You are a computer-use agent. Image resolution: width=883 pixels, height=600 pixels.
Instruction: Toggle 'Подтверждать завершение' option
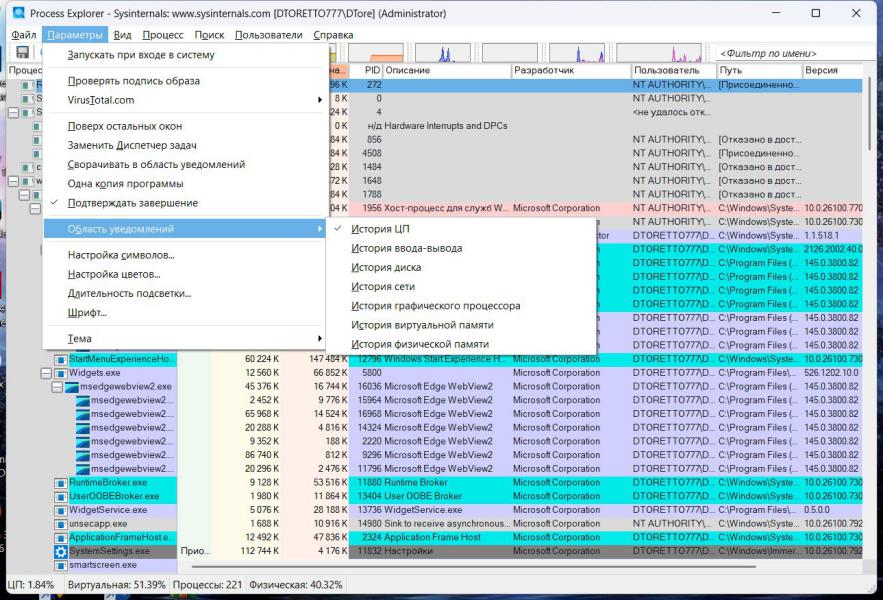click(x=132, y=203)
